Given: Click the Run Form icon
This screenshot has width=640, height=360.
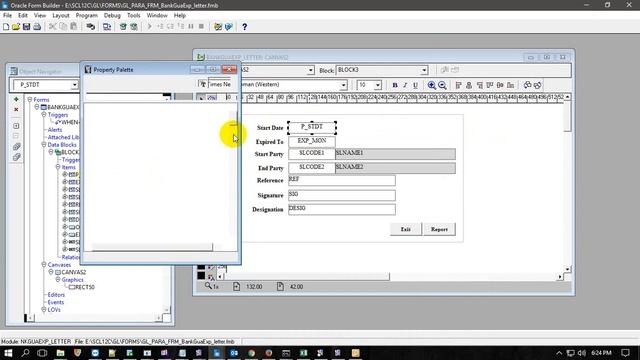Looking at the screenshot, I should (107, 27).
